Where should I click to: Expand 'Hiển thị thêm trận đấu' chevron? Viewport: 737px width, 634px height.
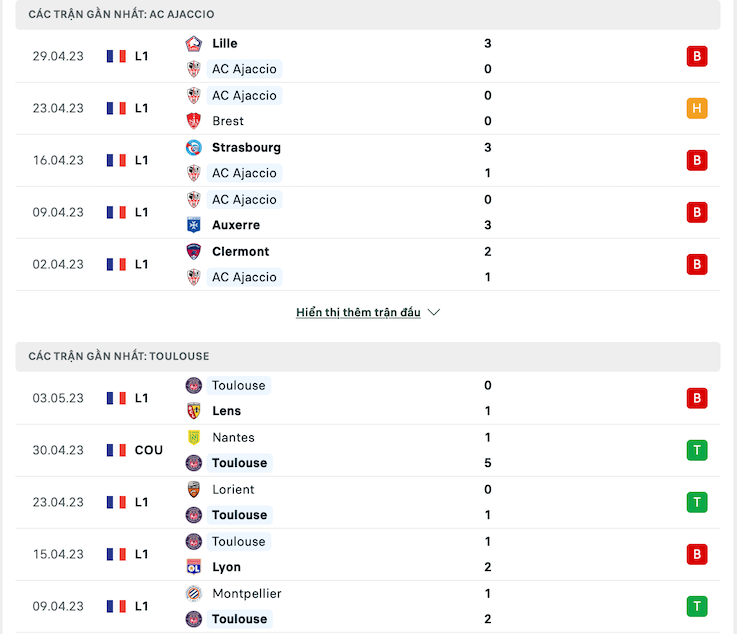tap(434, 313)
